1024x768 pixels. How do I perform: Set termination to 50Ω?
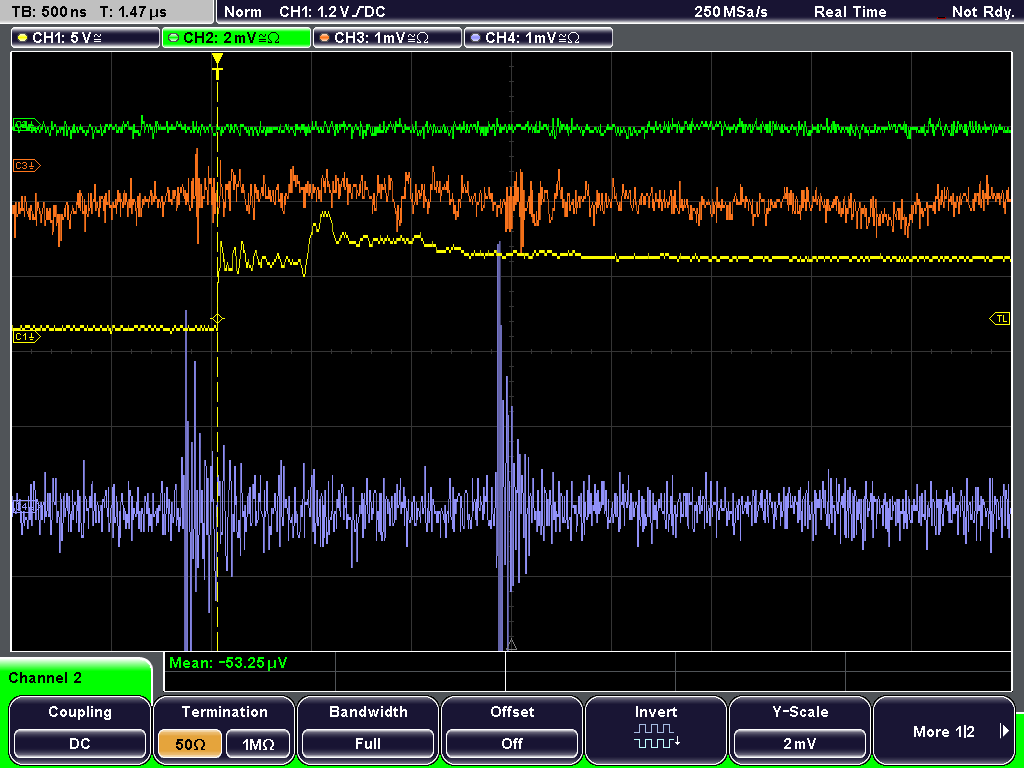pos(190,744)
